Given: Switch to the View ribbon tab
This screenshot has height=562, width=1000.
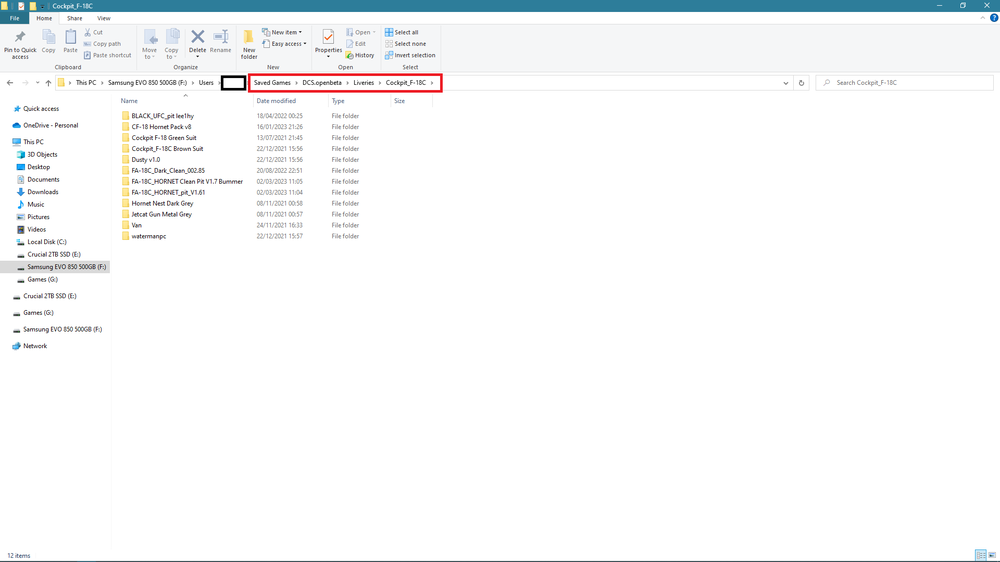Looking at the screenshot, I should [x=103, y=18].
